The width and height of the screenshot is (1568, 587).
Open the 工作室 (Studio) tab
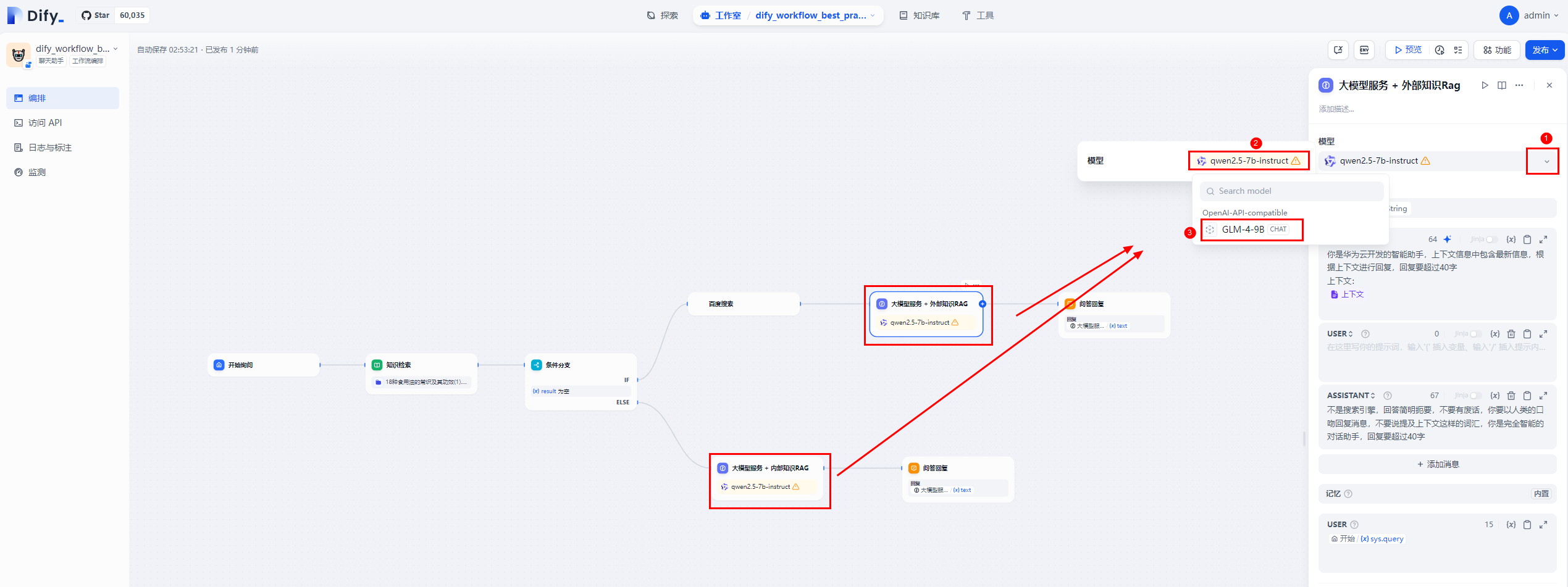721,15
